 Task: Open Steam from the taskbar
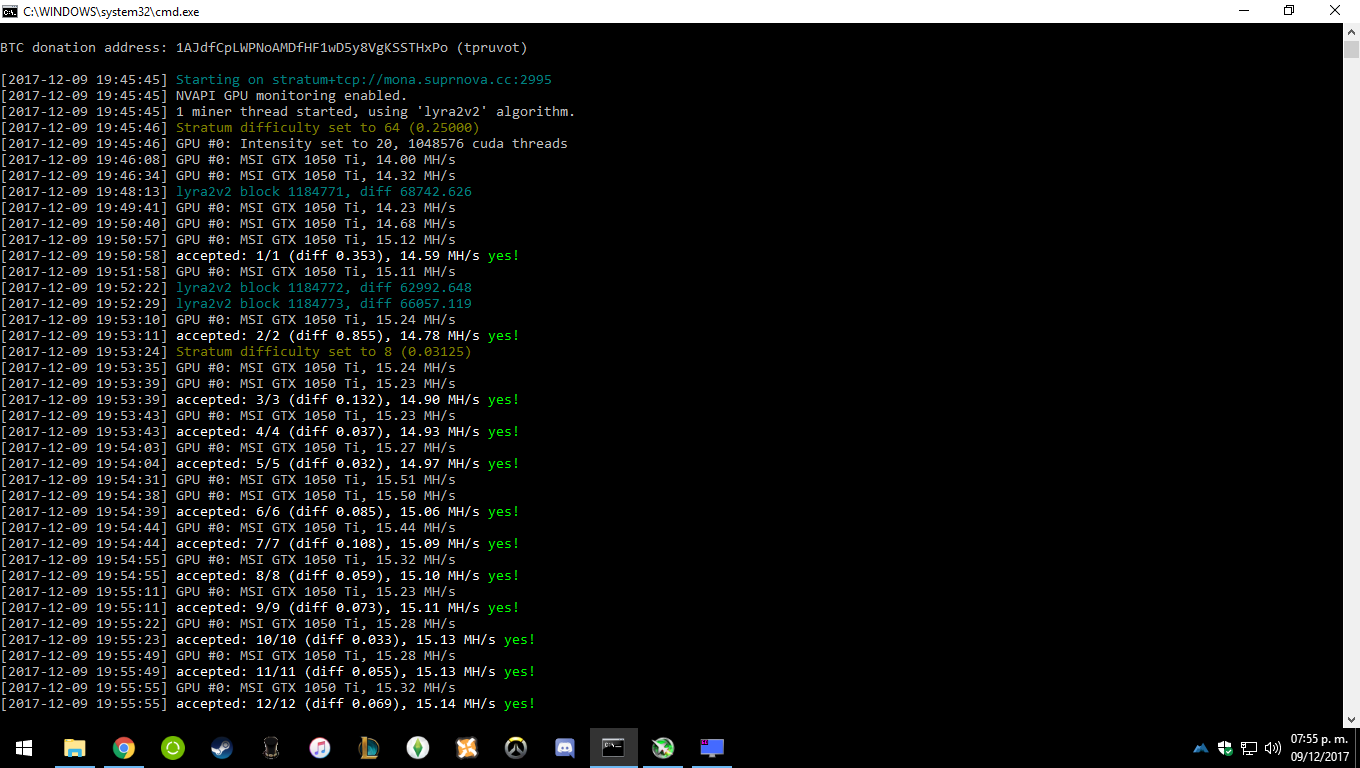[221, 748]
